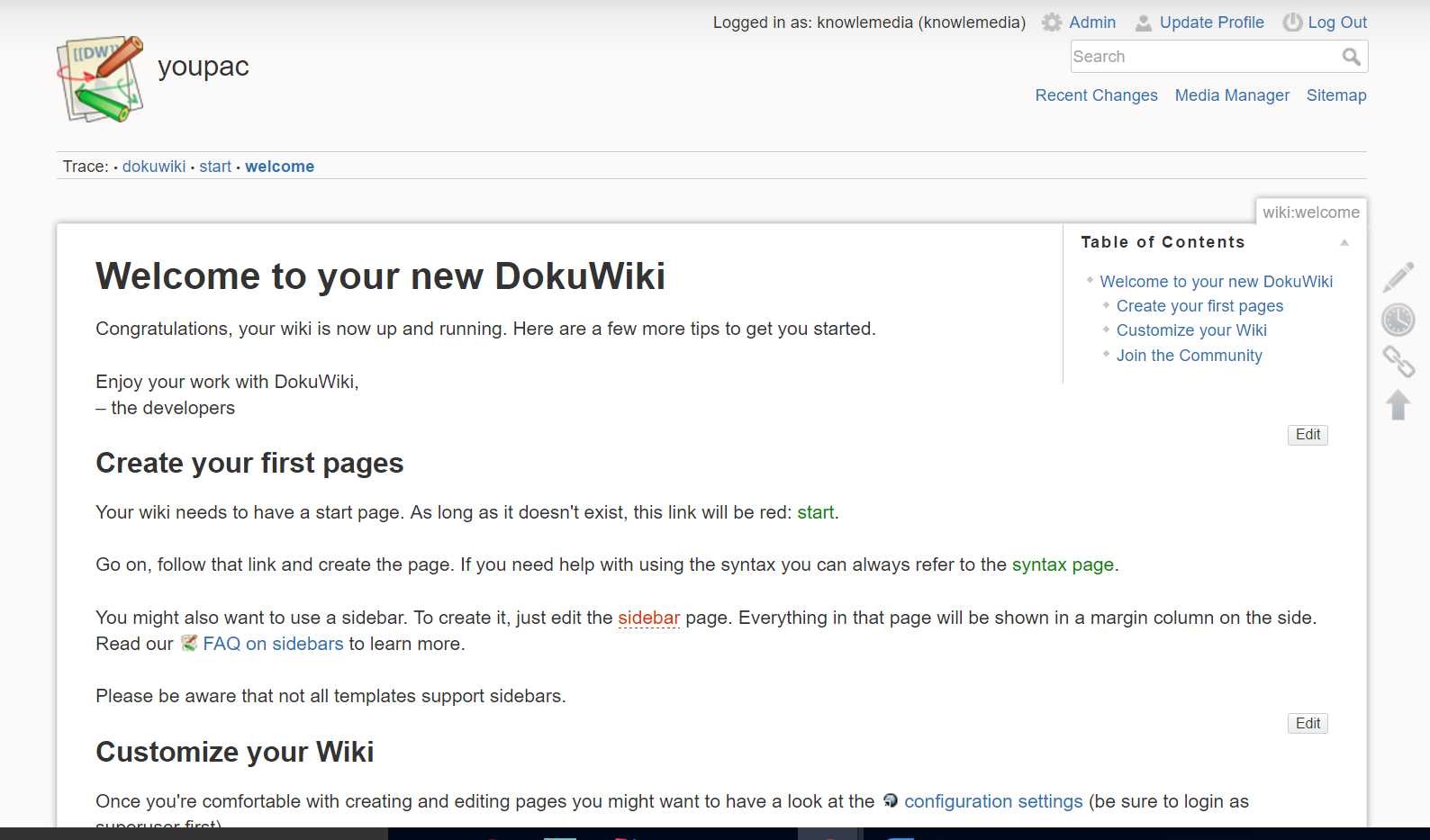Open Media Manager
The image size is (1430, 840).
[x=1232, y=95]
